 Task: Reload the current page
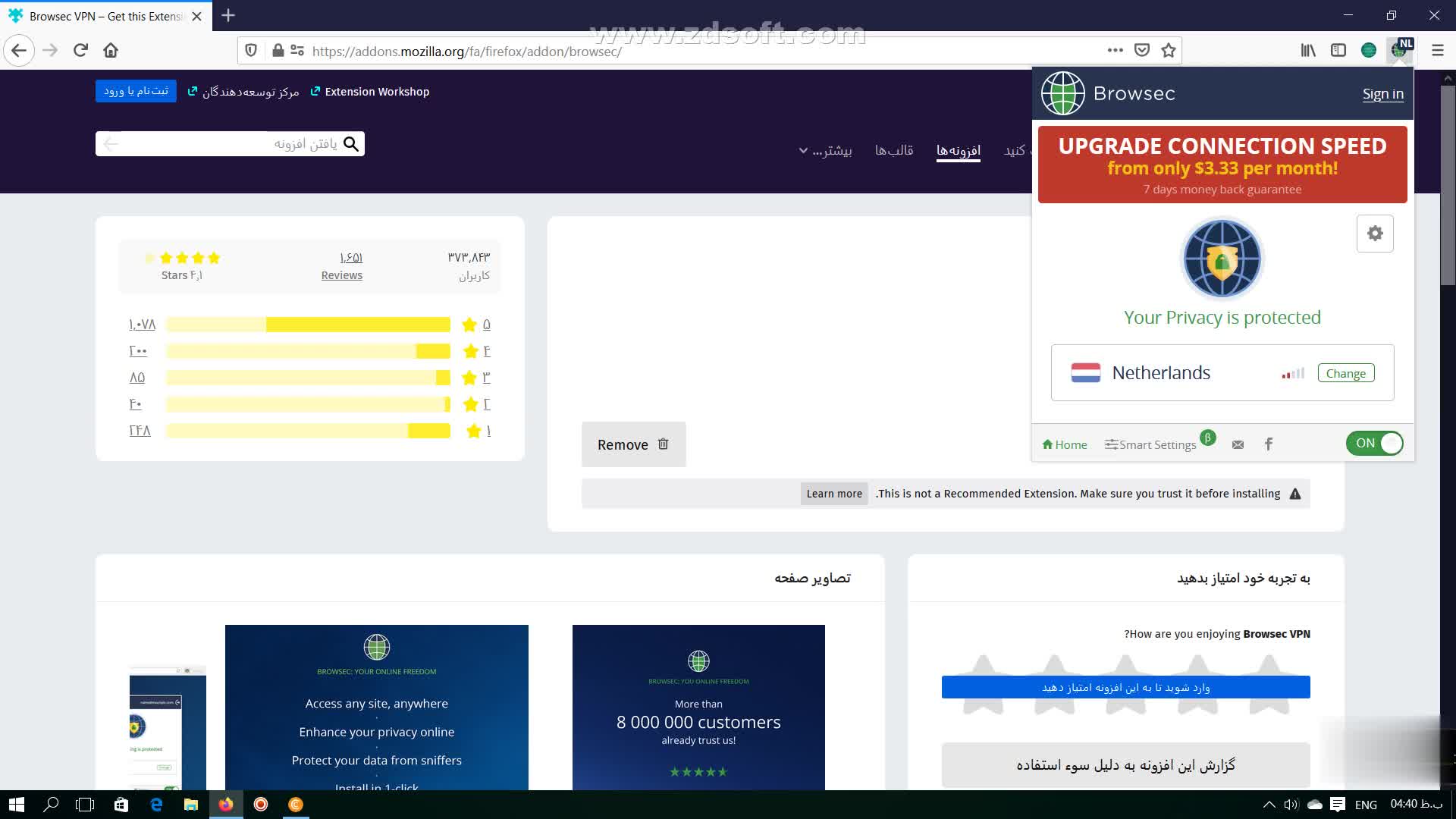(80, 50)
